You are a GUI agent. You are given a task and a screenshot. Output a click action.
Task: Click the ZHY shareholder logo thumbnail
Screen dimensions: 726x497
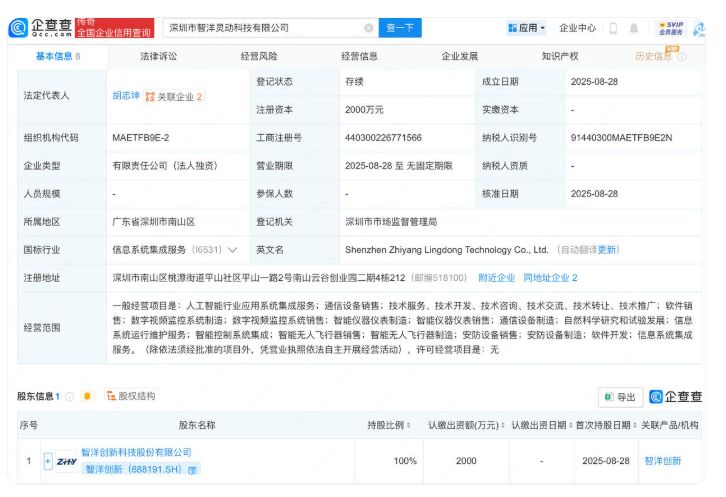[x=67, y=461]
